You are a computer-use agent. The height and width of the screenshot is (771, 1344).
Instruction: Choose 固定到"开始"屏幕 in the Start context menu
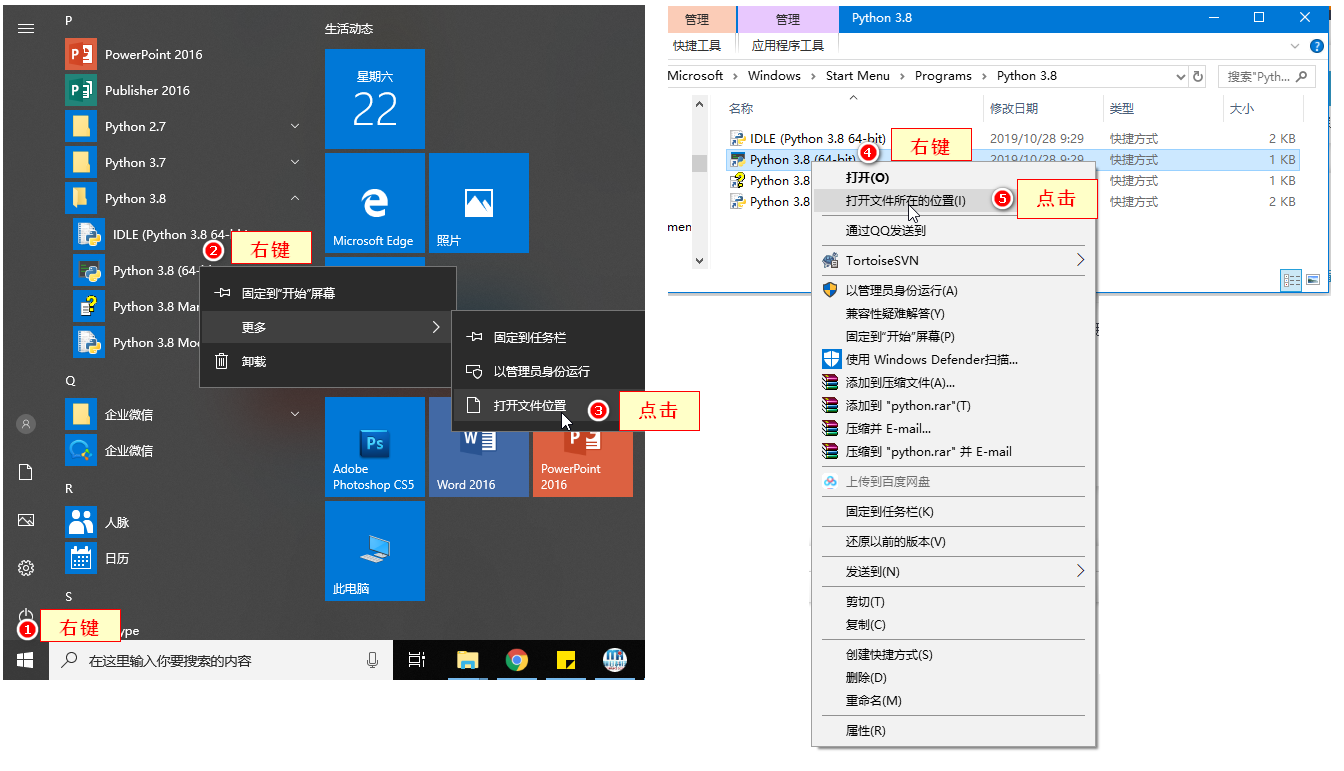point(328,294)
